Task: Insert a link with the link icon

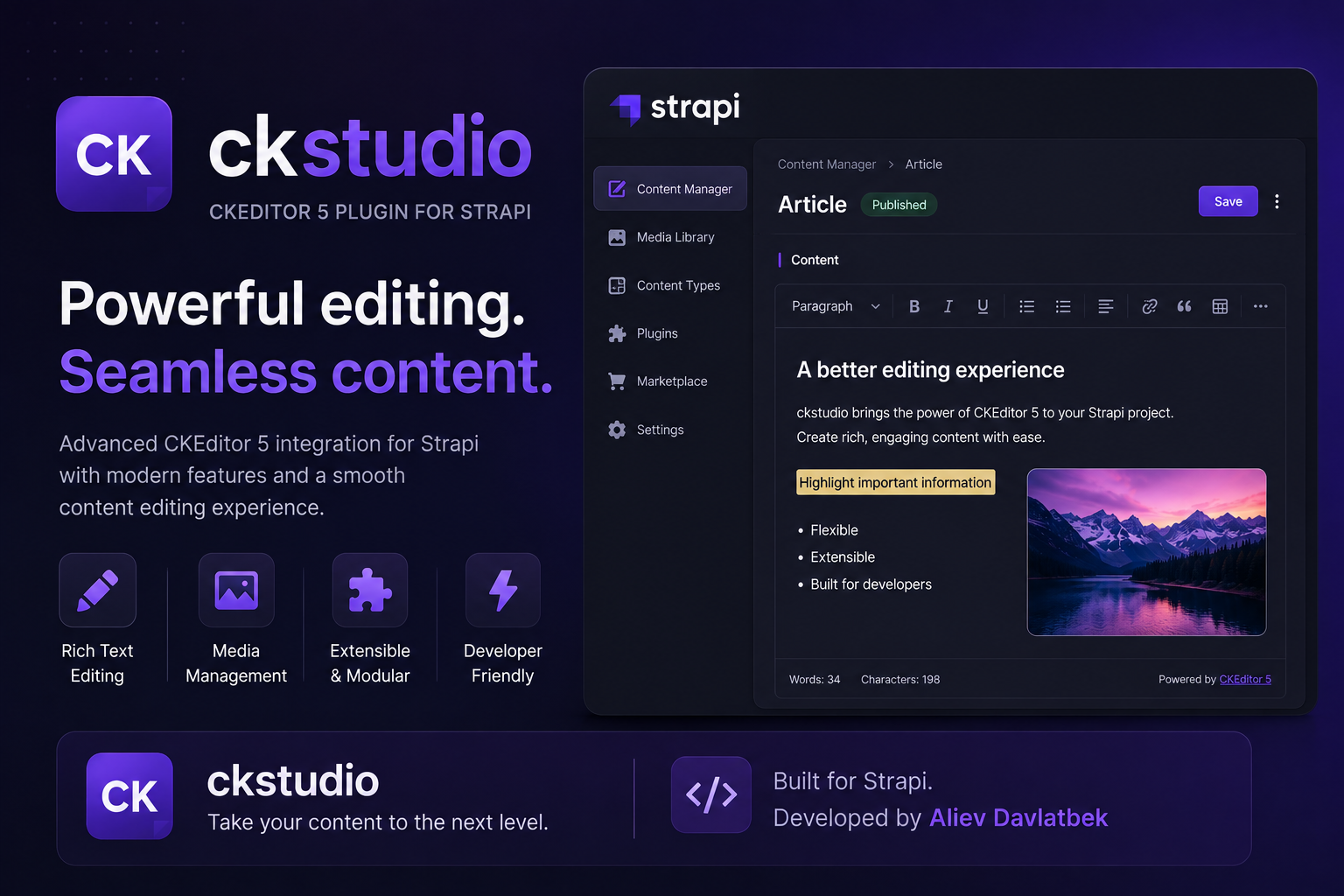Action: pos(1150,306)
